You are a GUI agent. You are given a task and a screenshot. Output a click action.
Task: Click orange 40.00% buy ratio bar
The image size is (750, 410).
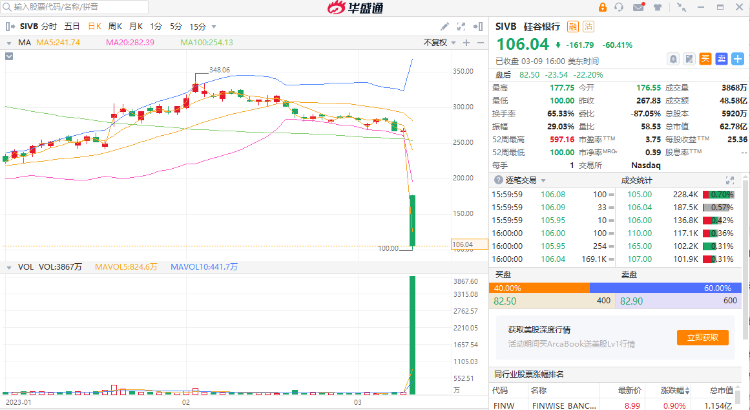click(x=540, y=288)
